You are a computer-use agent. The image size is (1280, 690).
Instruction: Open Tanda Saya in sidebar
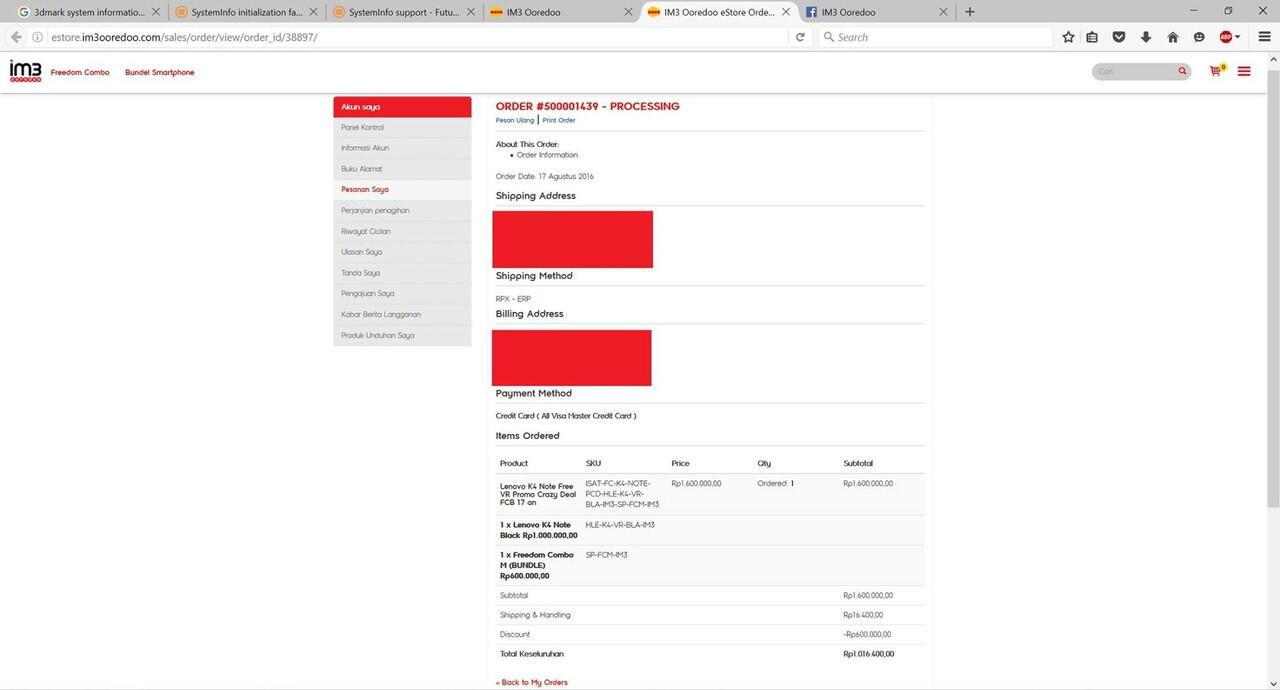click(x=402, y=273)
